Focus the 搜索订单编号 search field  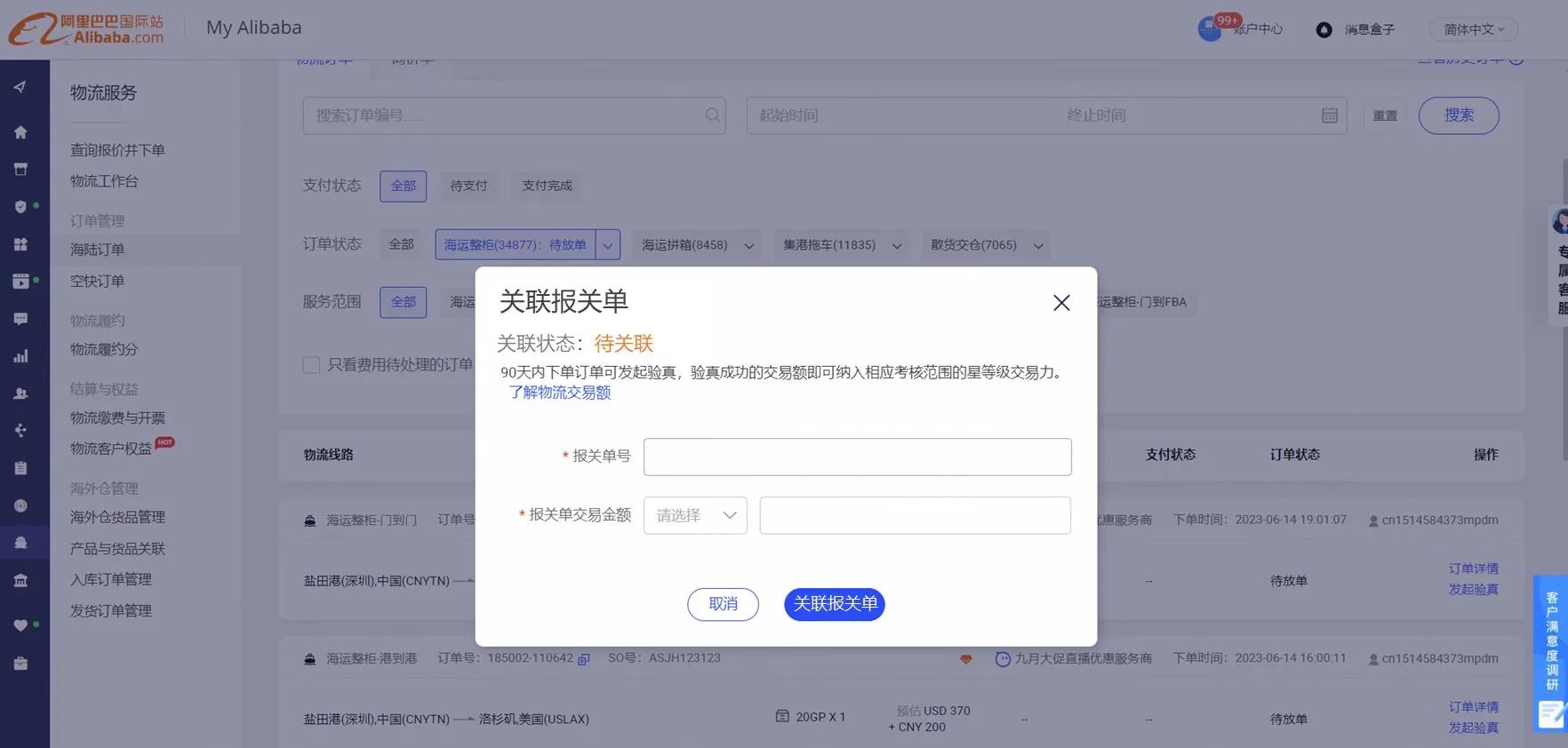[x=514, y=115]
